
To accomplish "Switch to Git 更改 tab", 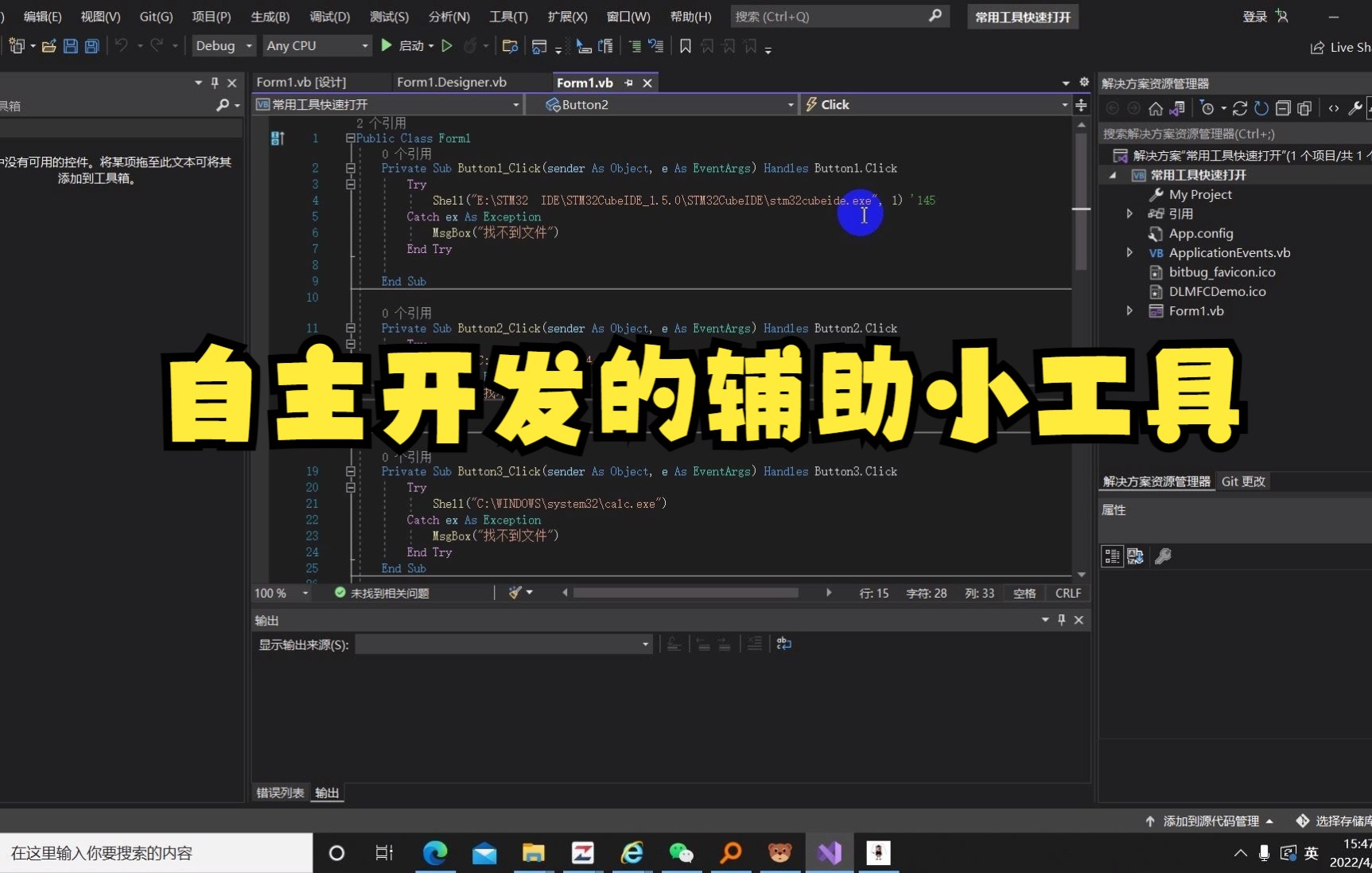I will pos(1243,481).
